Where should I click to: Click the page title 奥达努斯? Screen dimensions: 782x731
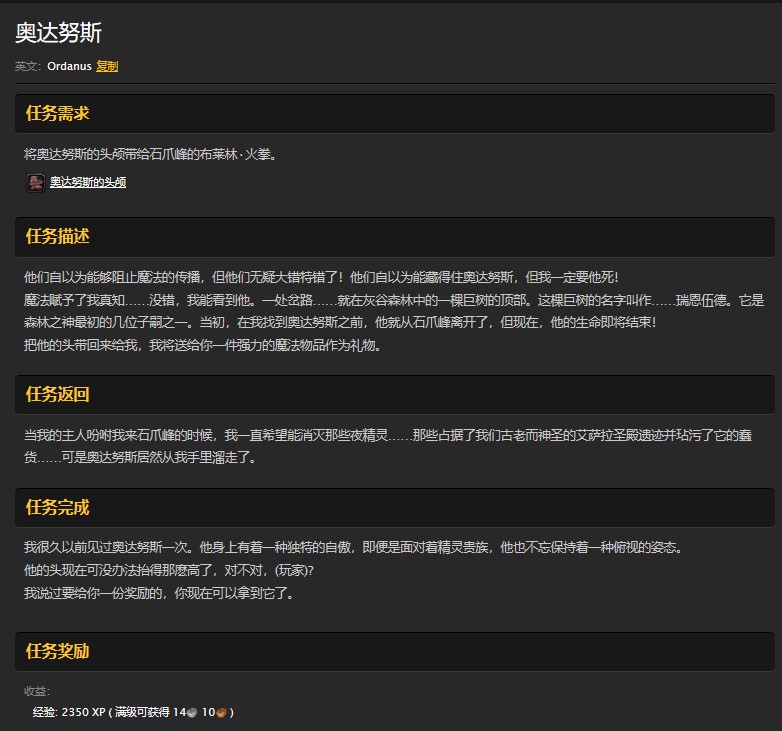[x=59, y=32]
